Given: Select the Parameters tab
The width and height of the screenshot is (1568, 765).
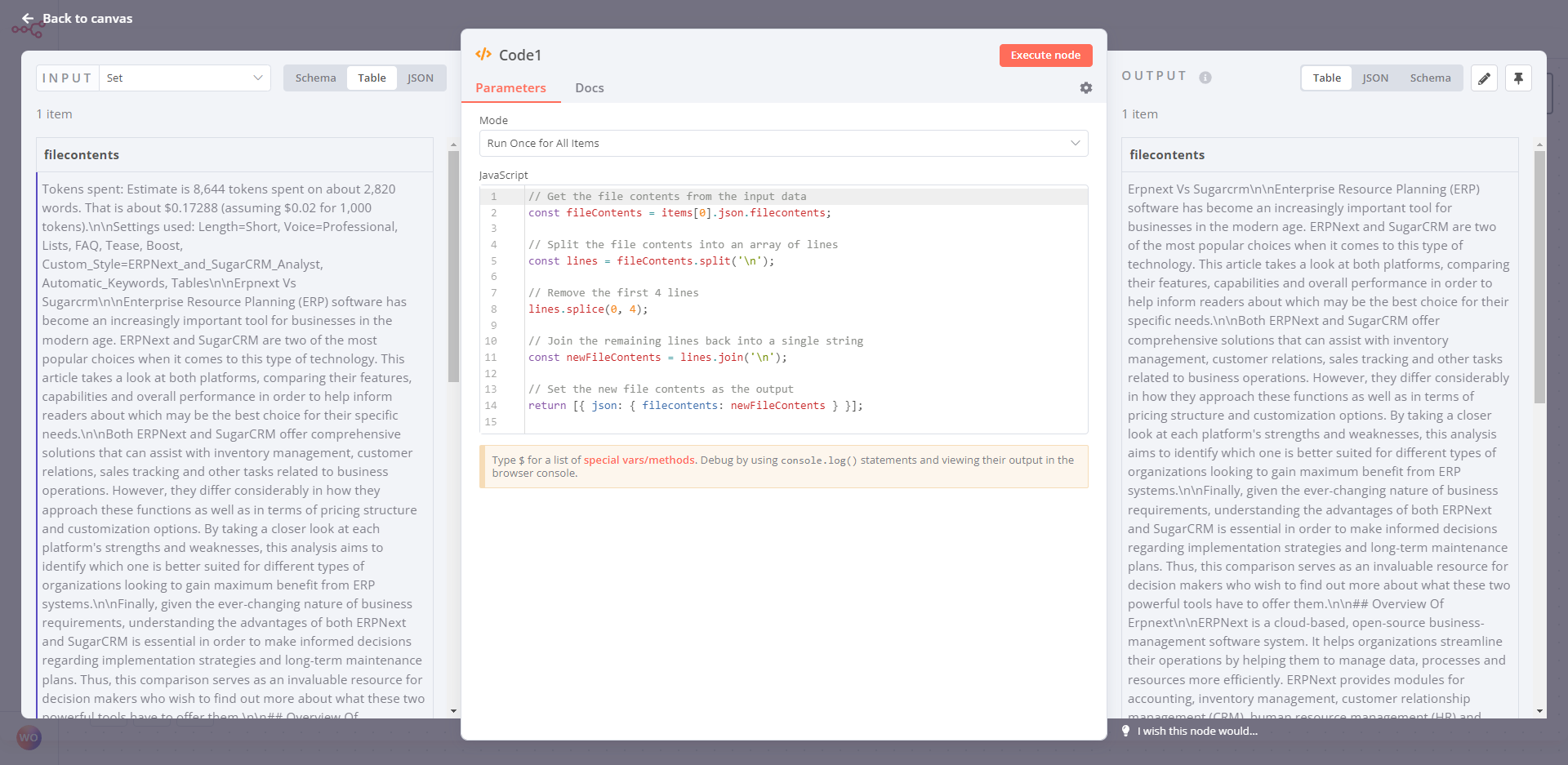Looking at the screenshot, I should click(x=510, y=88).
